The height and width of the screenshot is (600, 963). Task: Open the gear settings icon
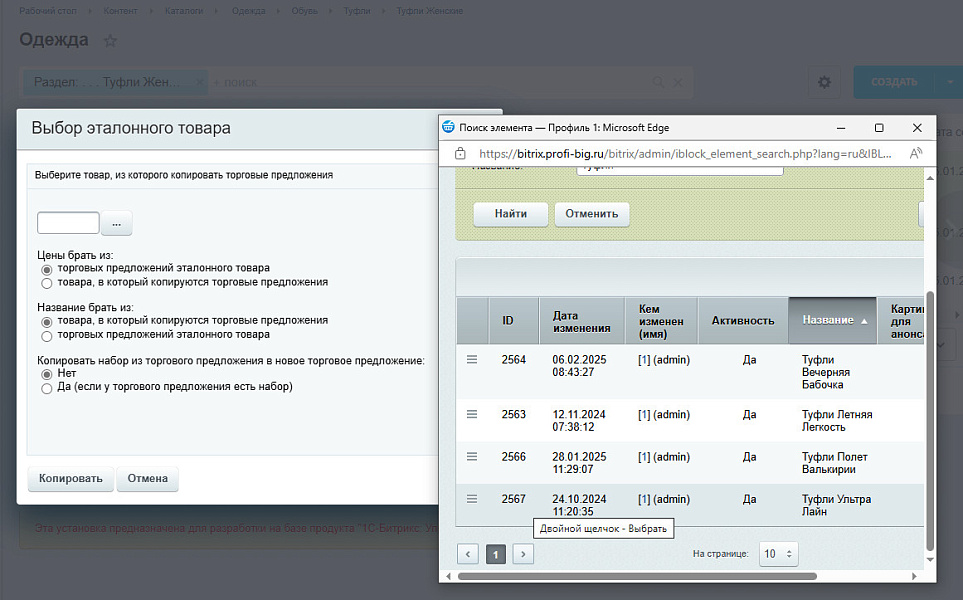click(824, 82)
